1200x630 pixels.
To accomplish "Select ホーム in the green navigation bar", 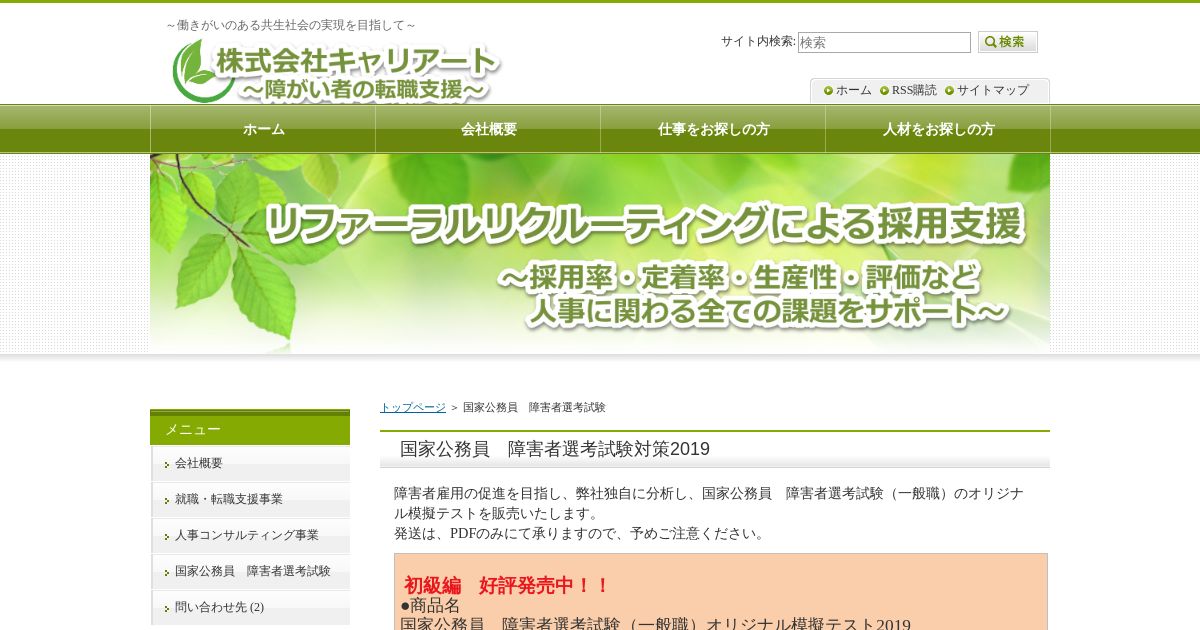I will tap(263, 129).
